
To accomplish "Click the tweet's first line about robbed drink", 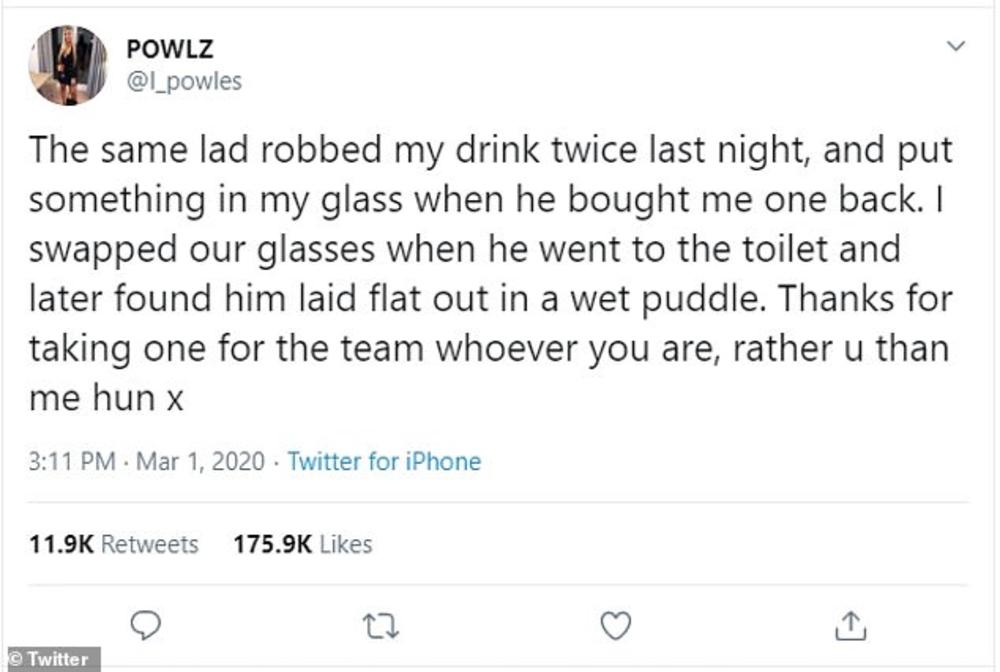I will (490, 152).
